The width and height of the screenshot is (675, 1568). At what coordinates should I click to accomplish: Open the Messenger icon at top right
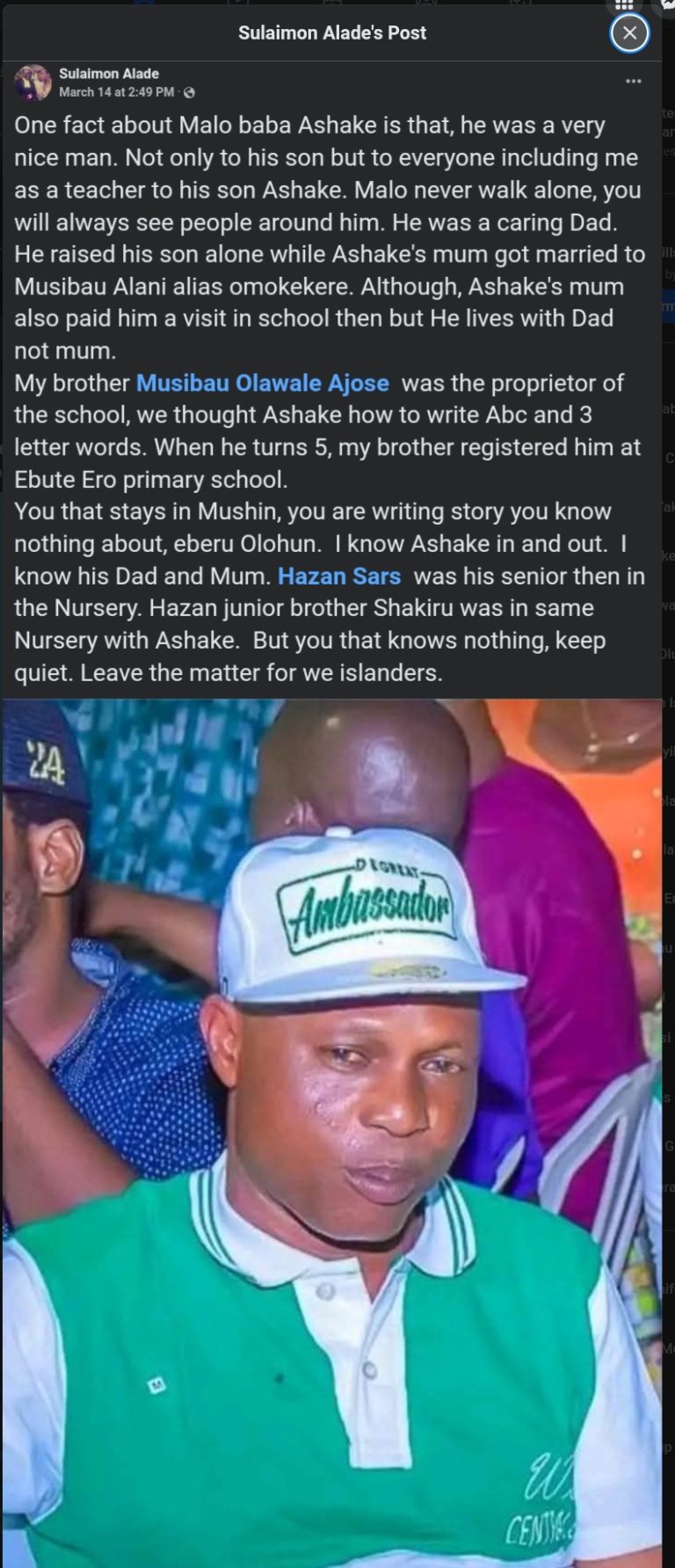[666, 5]
